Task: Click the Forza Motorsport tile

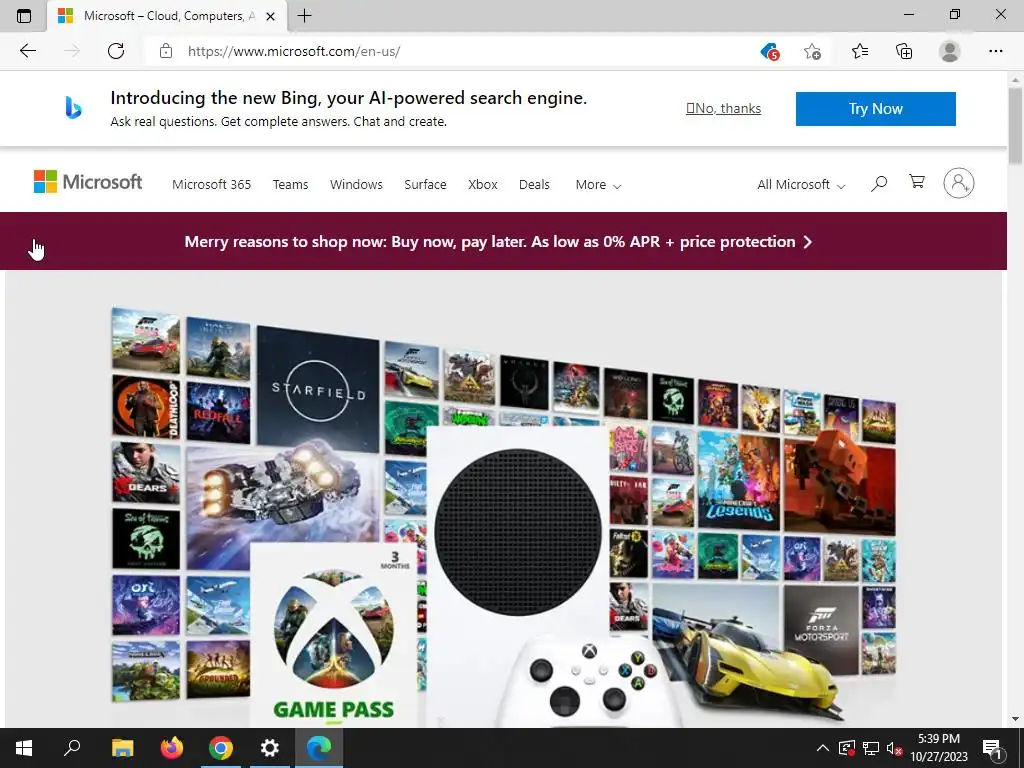Action: pyautogui.click(x=821, y=628)
